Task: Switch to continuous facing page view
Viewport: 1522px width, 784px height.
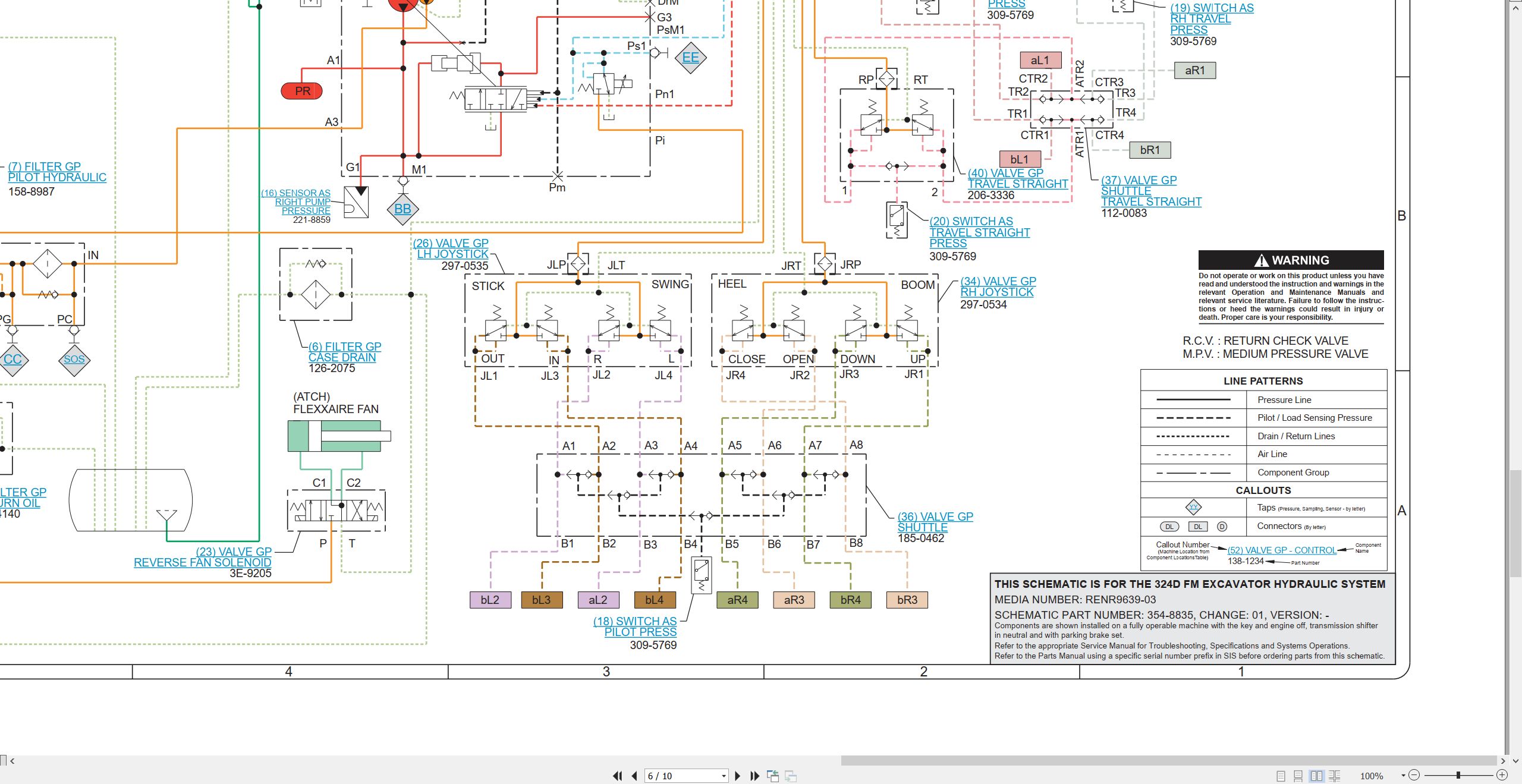Action: (1335, 776)
